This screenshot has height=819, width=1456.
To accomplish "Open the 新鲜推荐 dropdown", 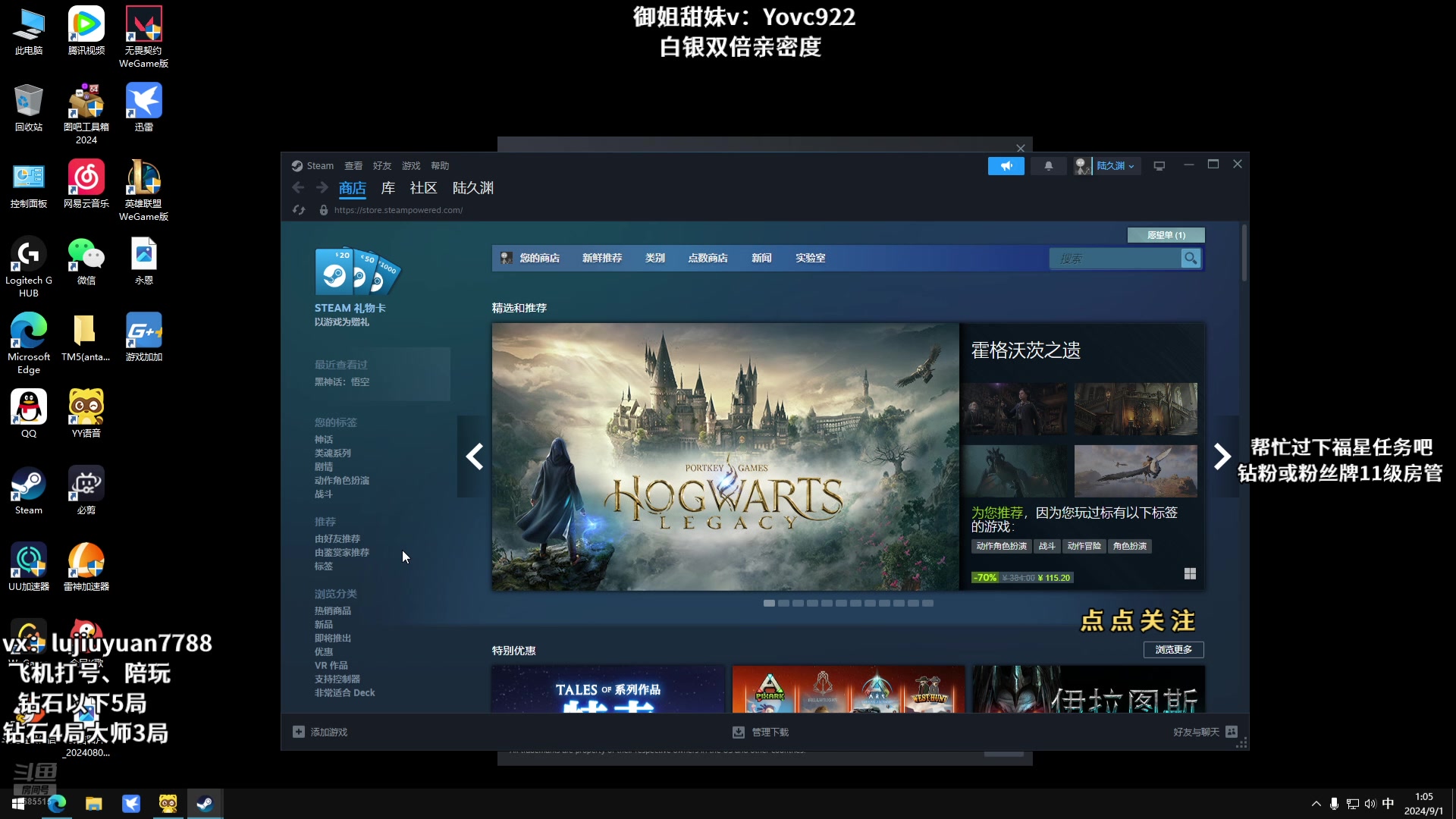I will point(602,259).
